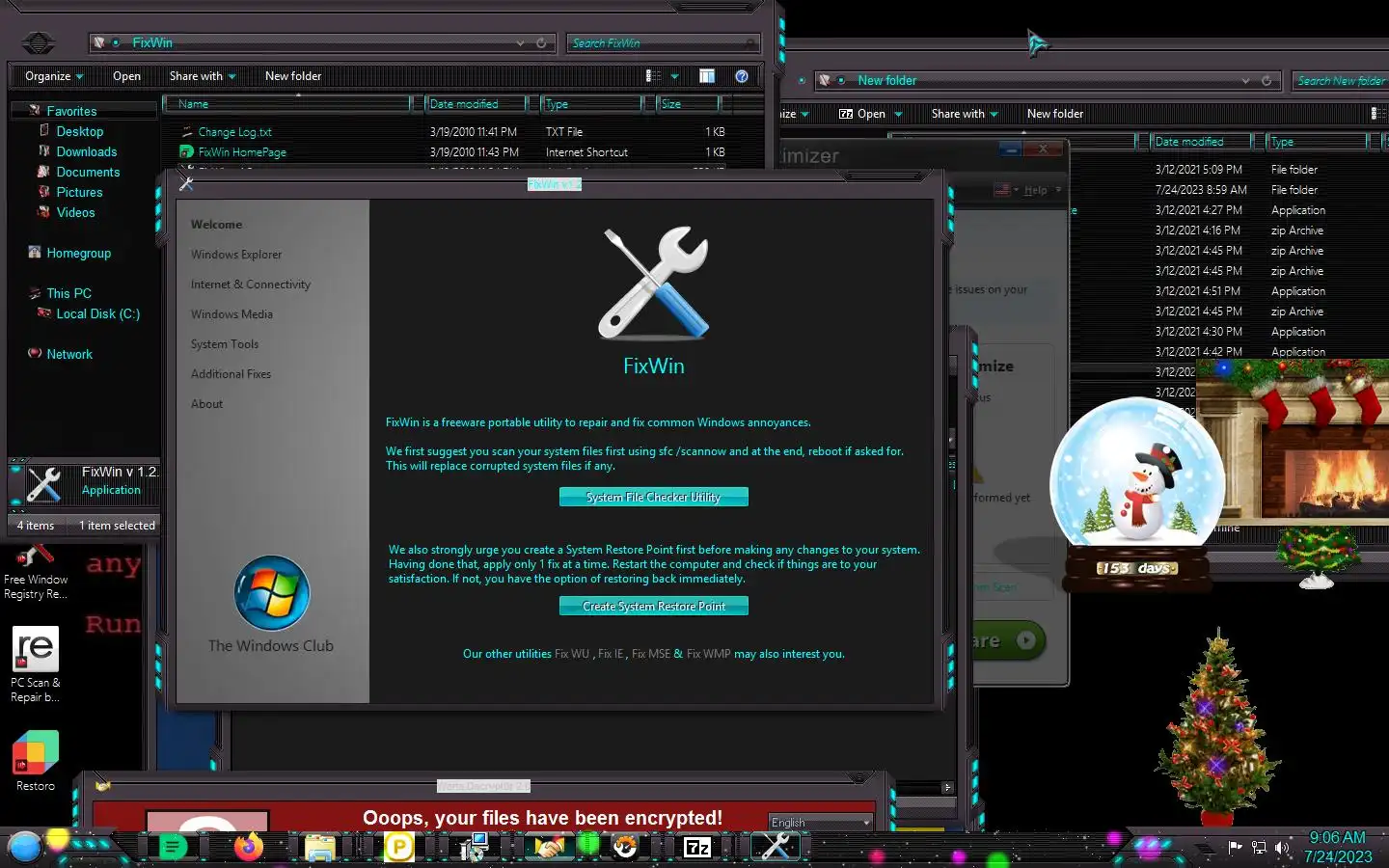Open System Tools section in FixWin

(225, 344)
